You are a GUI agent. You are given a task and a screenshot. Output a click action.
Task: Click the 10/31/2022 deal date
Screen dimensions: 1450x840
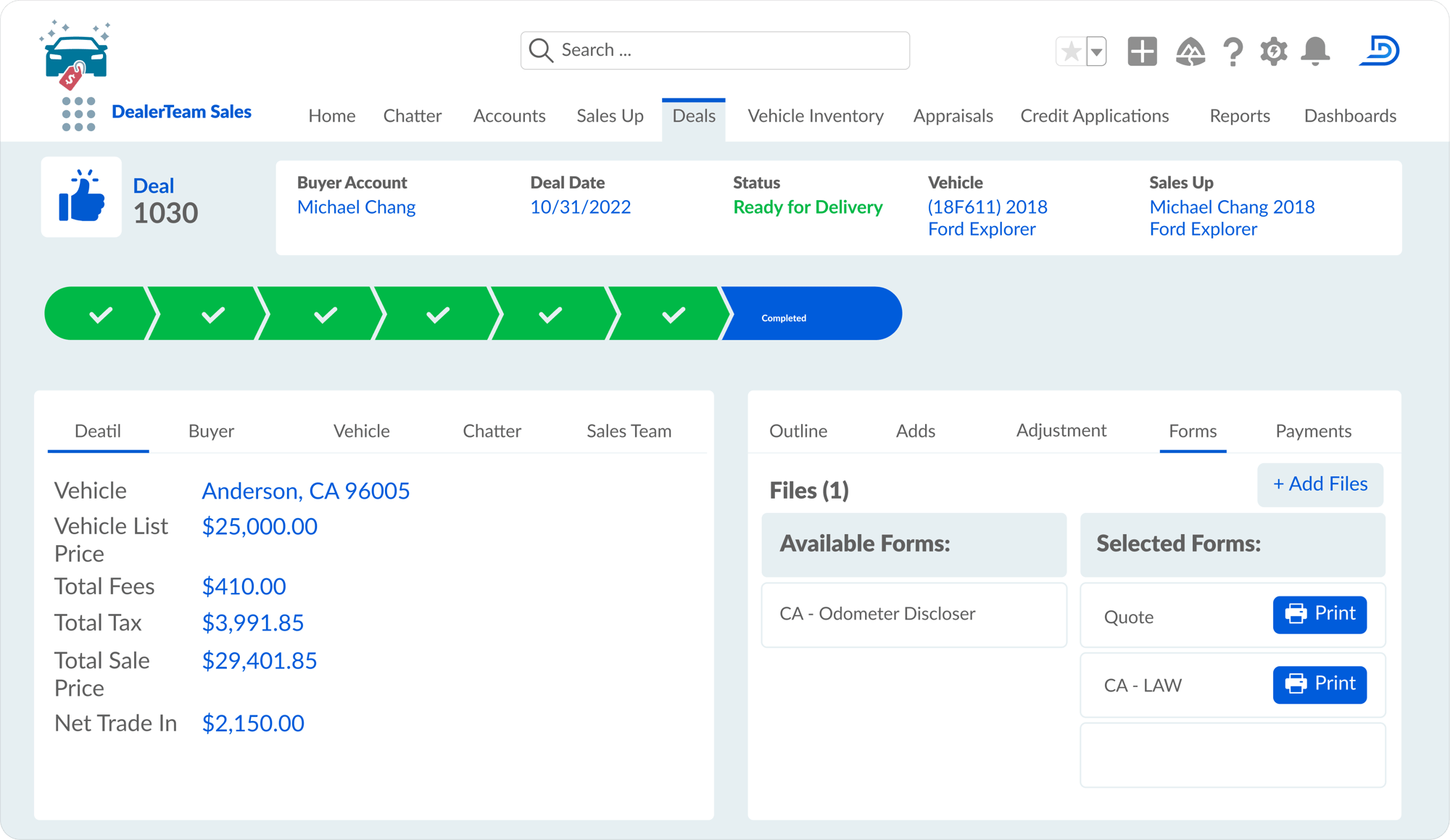[581, 207]
